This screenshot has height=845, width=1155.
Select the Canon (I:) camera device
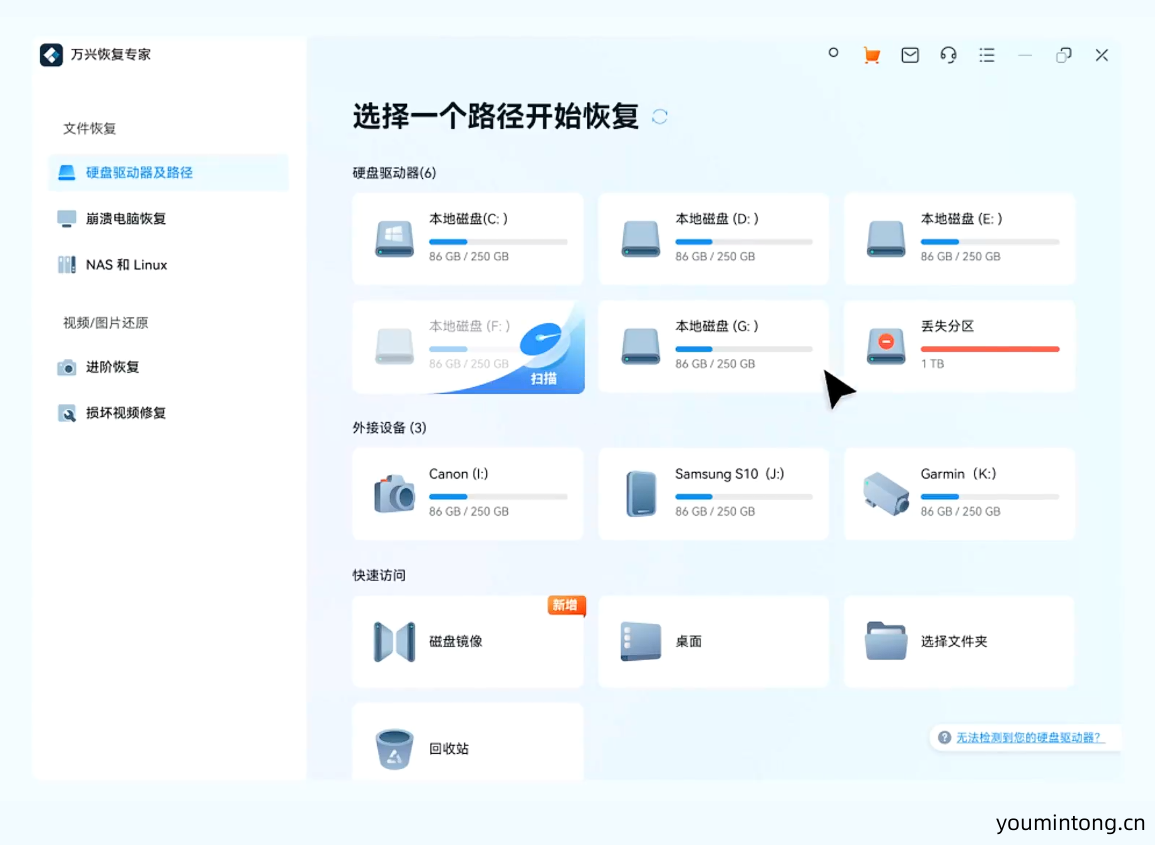point(468,494)
